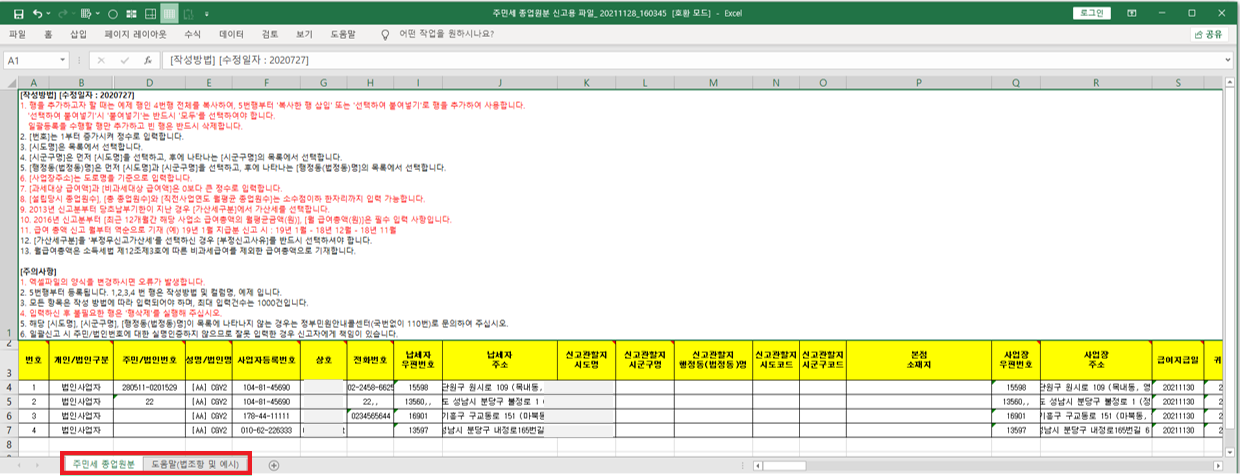Expand the formula bar with chevron
Image resolution: width=1240 pixels, height=476 pixels.
tap(1229, 60)
